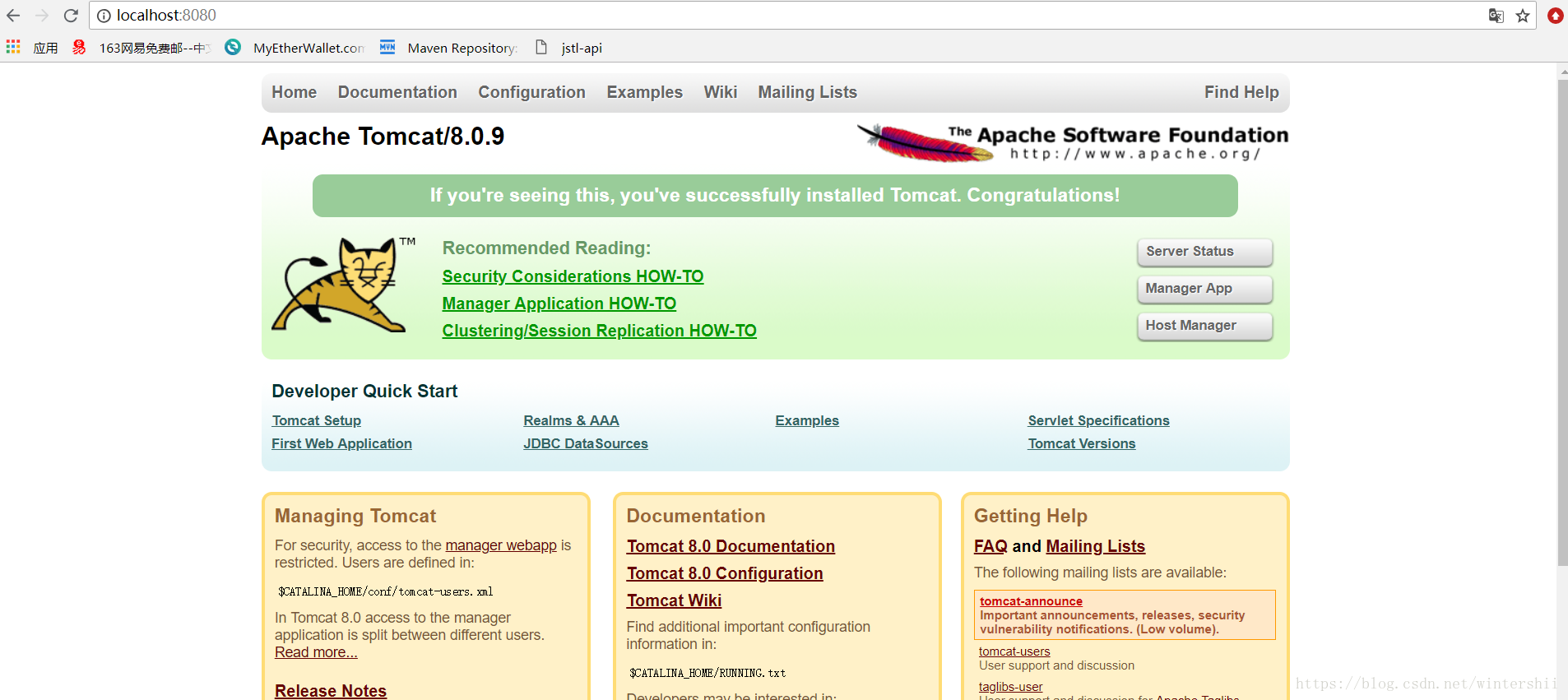Click the Manager App button
Viewport: 1568px width, 700px height.
pos(1204,289)
